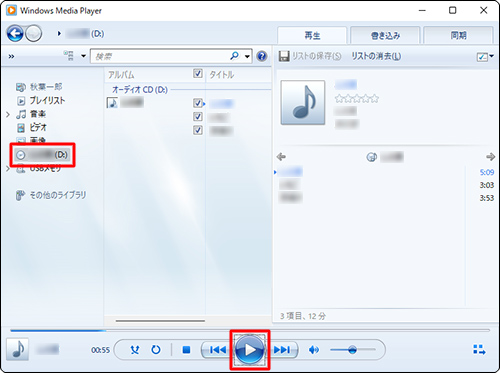
Task: Skip to the previous track
Action: coord(218,350)
